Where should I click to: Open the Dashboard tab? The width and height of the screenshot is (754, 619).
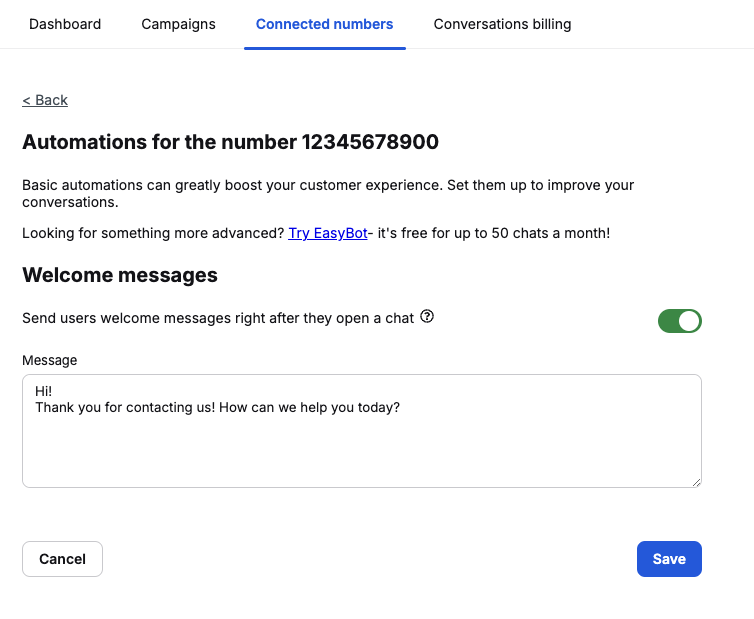pyautogui.click(x=65, y=24)
